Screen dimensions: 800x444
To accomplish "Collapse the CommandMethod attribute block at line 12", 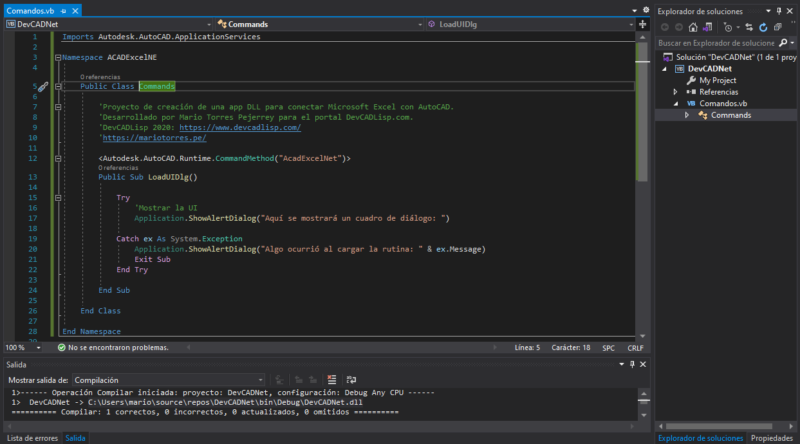I will 58,159.
